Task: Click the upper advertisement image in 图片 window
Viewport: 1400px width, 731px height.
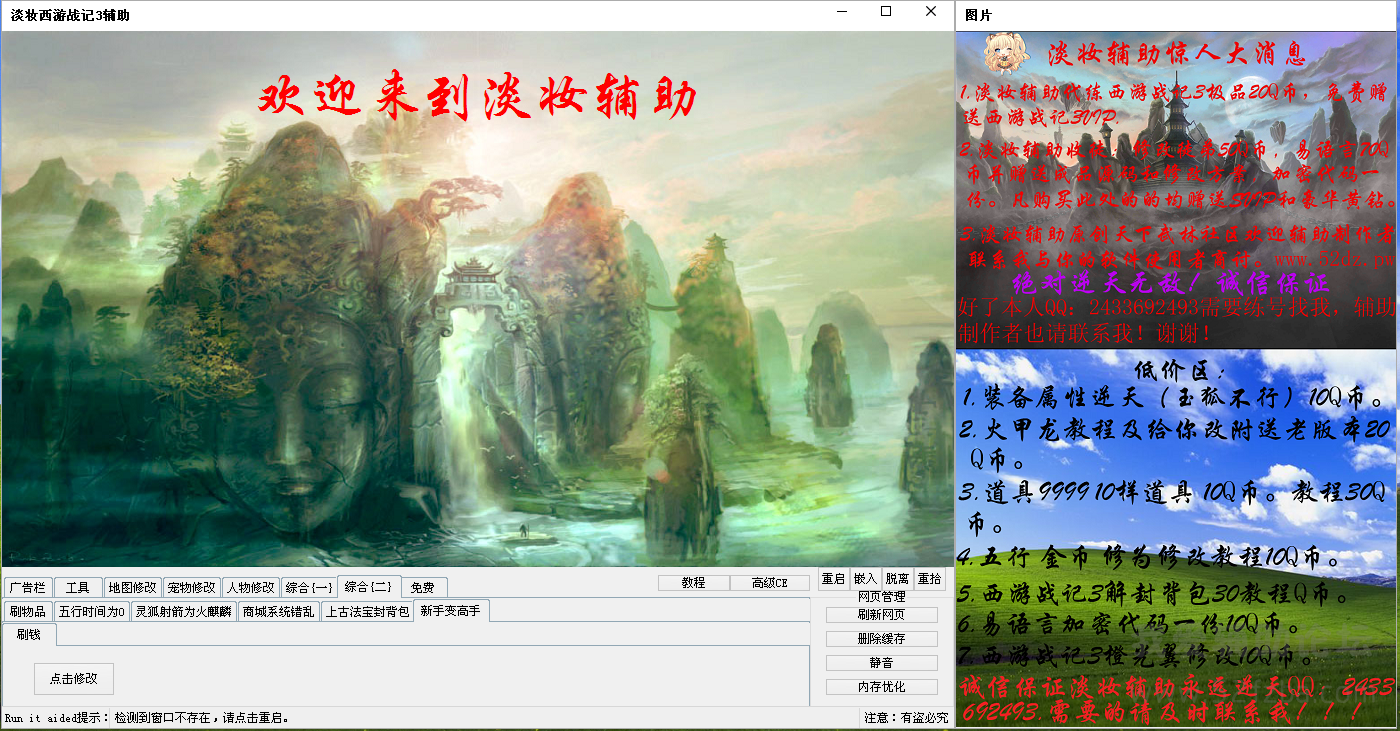Action: [x=1176, y=190]
